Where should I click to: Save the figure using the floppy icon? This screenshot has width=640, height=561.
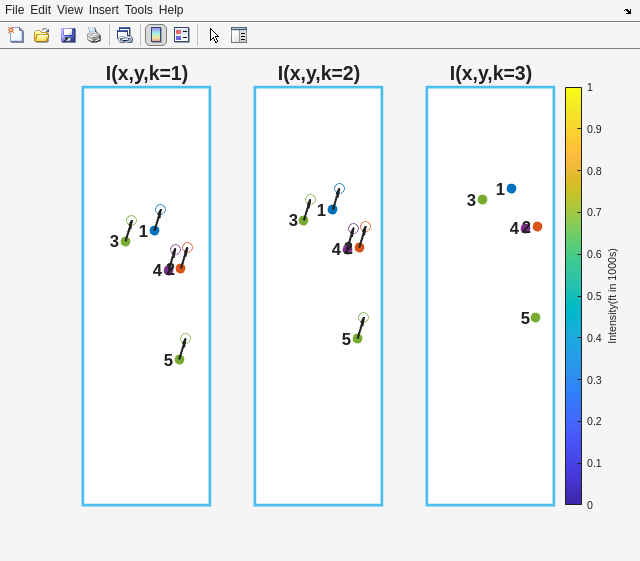pyautogui.click(x=68, y=35)
